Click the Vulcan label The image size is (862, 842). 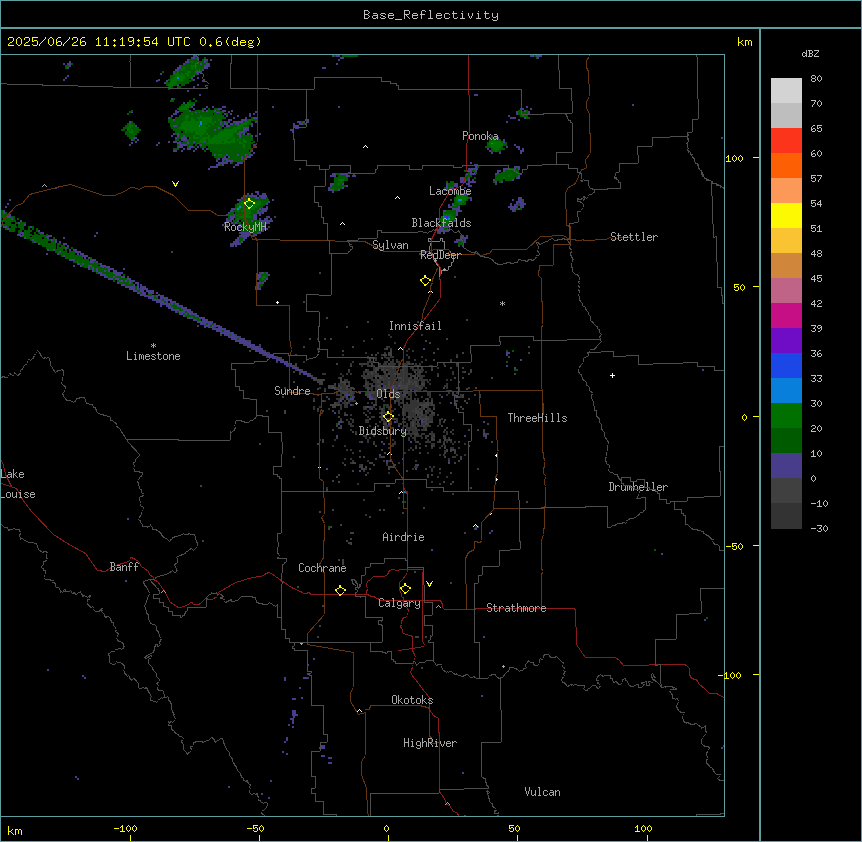click(543, 792)
